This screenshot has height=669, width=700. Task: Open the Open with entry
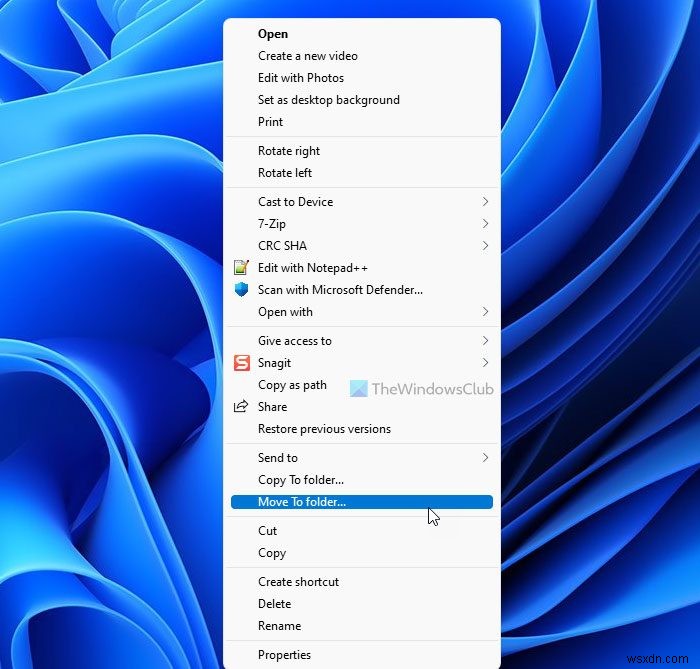coord(362,312)
